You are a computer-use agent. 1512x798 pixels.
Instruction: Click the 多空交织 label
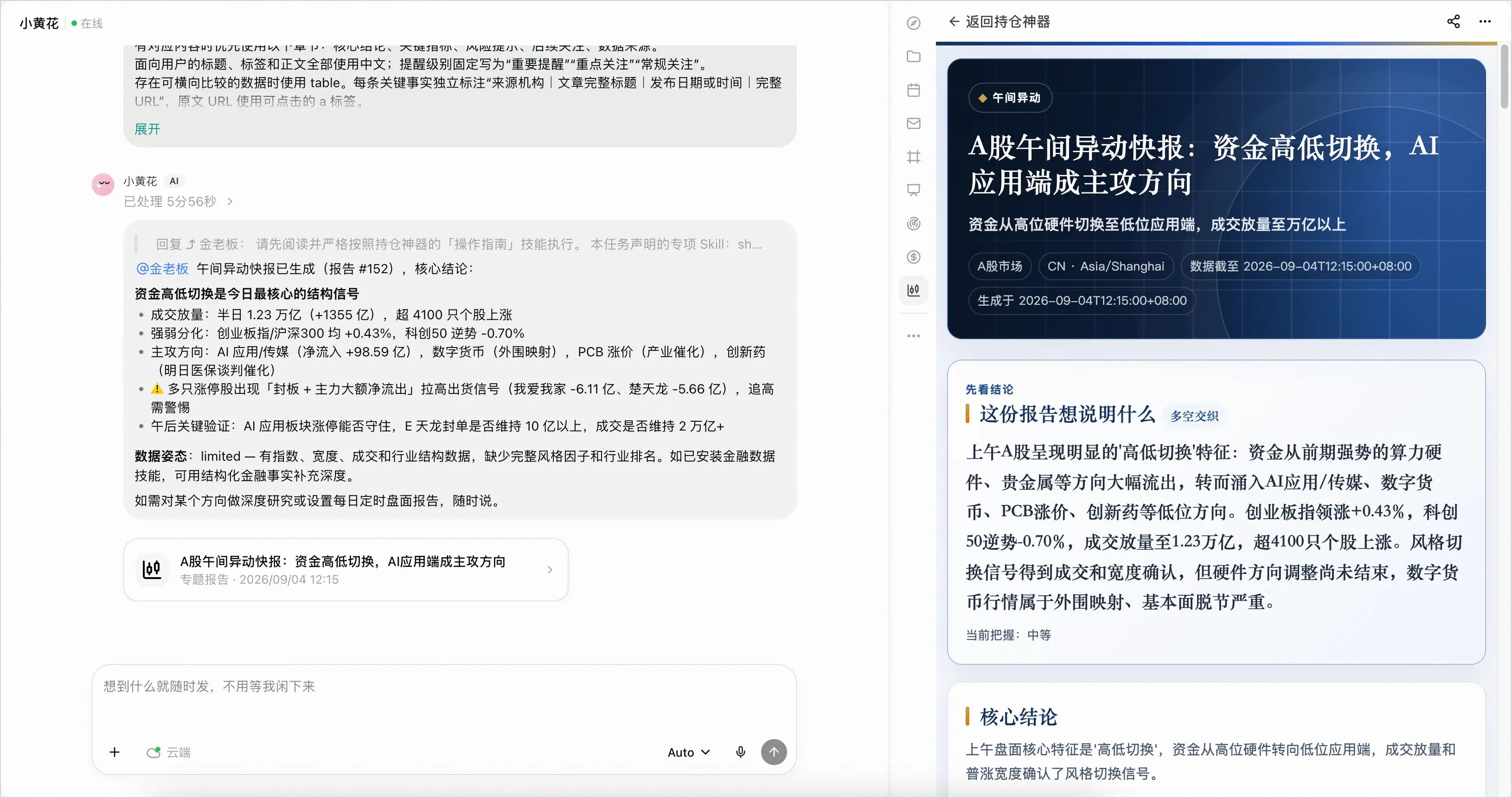[x=1194, y=416]
